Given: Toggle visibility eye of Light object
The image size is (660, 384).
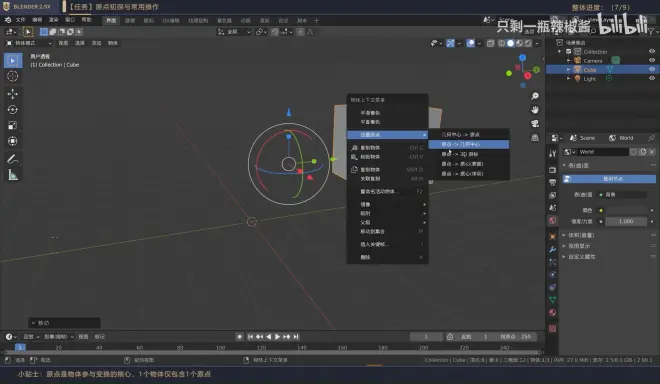Looking at the screenshot, I should (x=652, y=78).
